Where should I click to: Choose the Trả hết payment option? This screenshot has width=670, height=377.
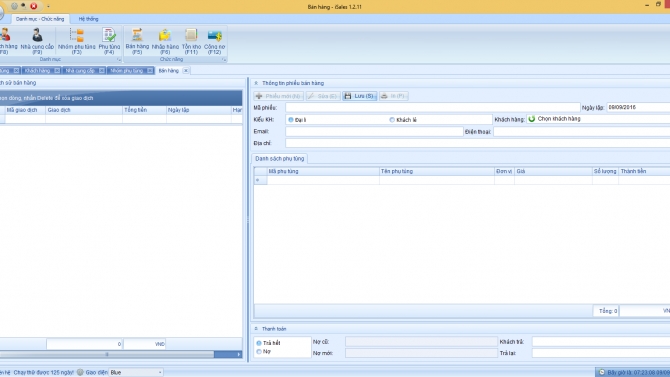point(259,343)
